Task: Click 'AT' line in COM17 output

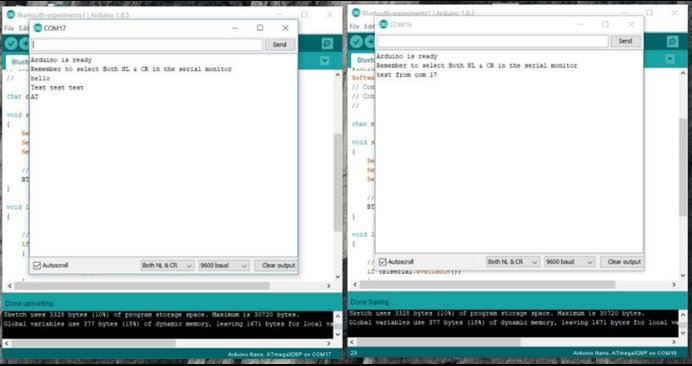Action: click(x=34, y=97)
